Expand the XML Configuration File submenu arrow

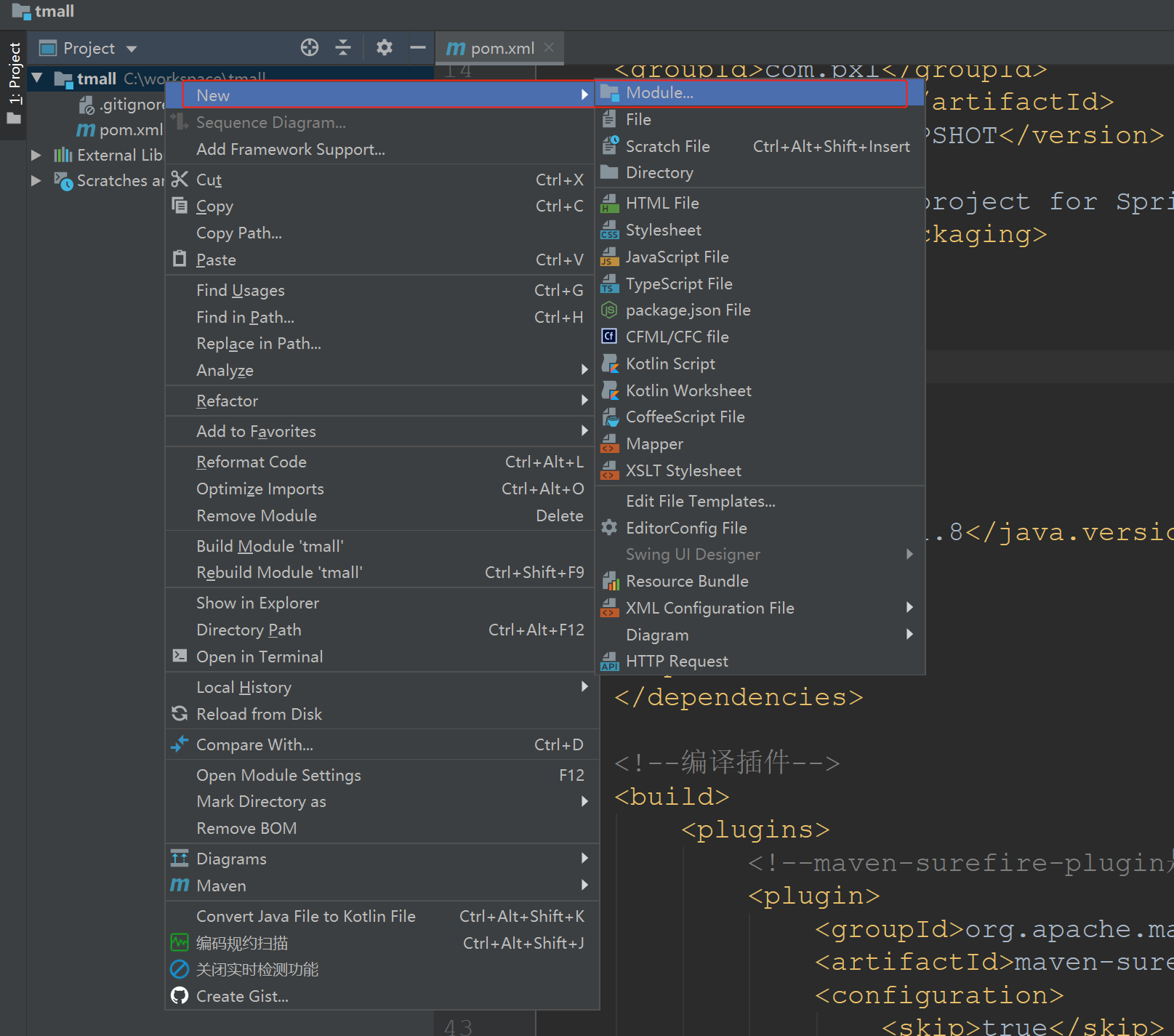tap(909, 607)
